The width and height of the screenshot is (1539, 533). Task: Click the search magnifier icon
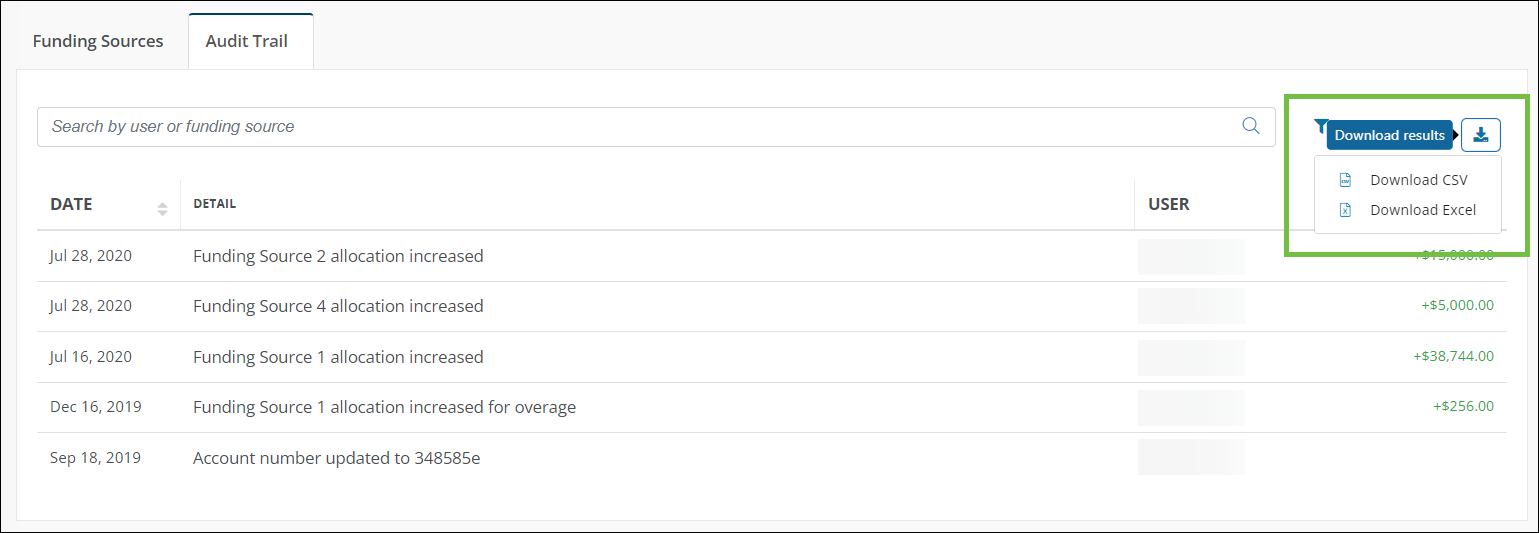[x=1250, y=126]
